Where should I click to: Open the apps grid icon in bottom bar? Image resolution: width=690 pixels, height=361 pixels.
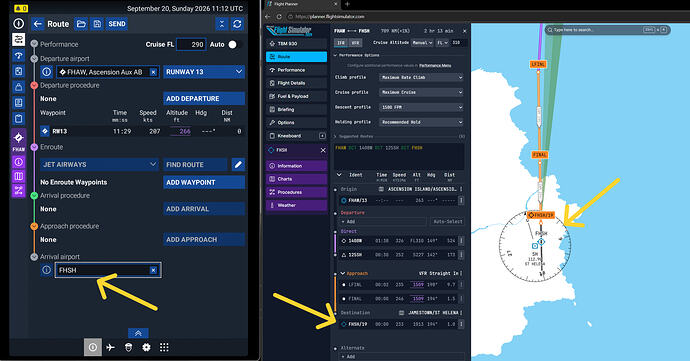[164, 347]
